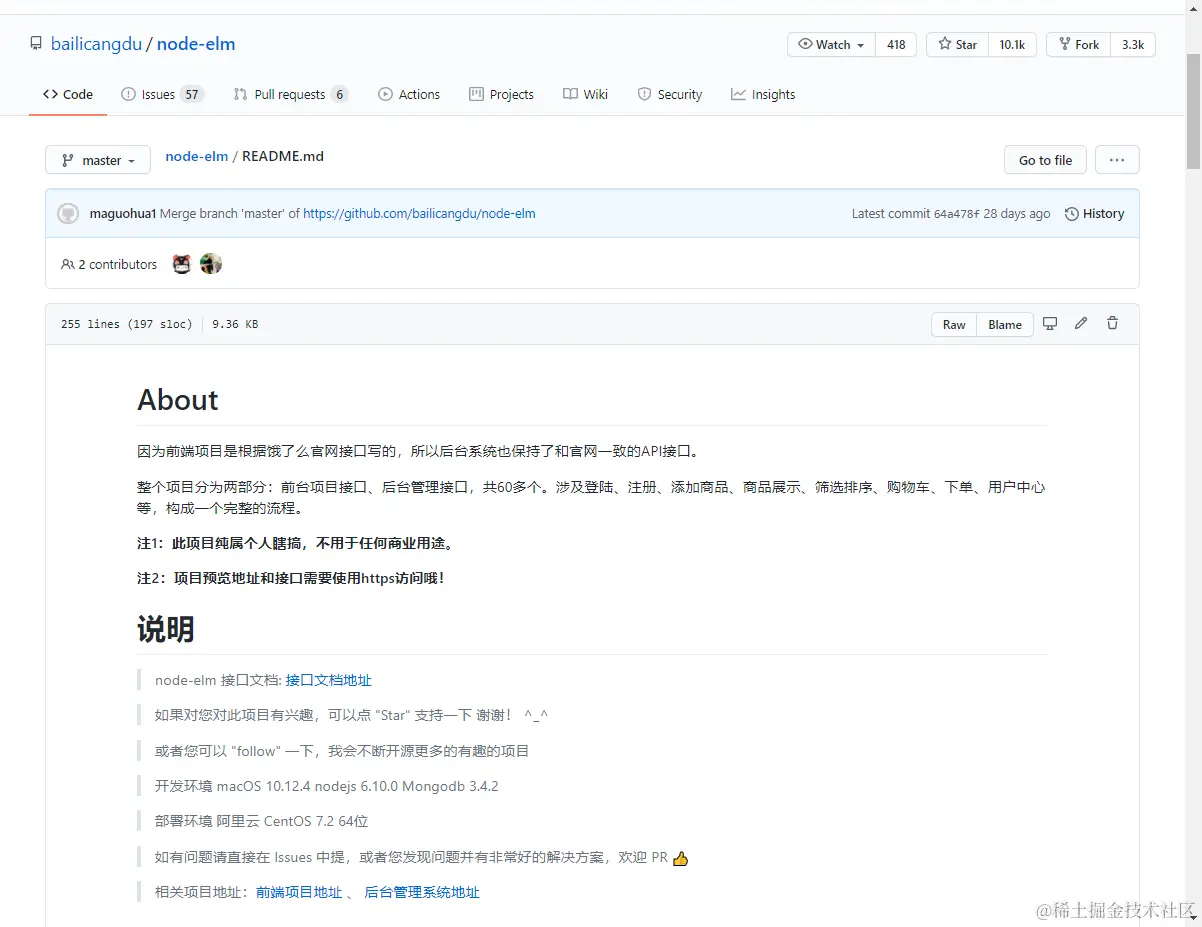Click the About heading
This screenshot has width=1202, height=927.
point(177,400)
